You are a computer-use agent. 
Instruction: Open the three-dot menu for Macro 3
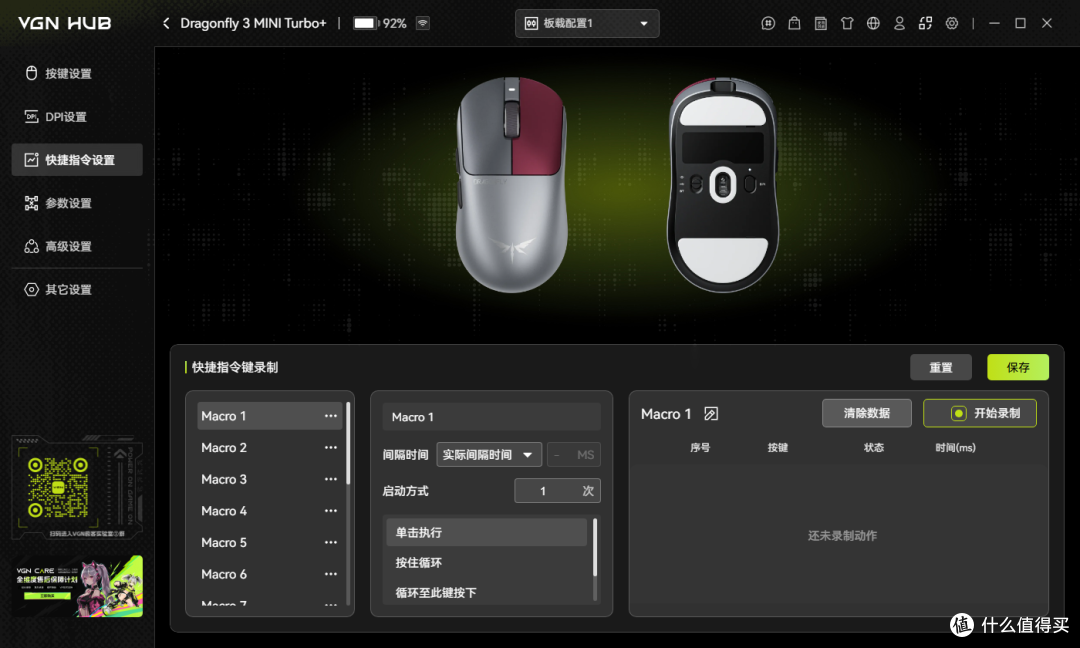pos(331,479)
